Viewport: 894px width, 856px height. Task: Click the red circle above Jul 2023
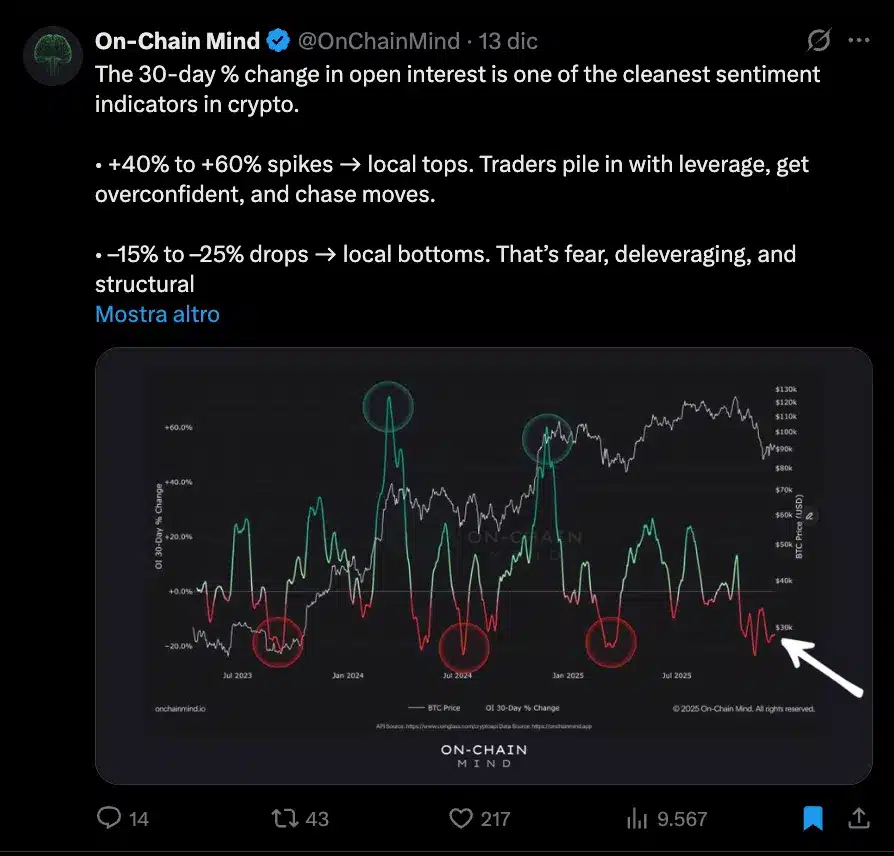click(x=277, y=641)
